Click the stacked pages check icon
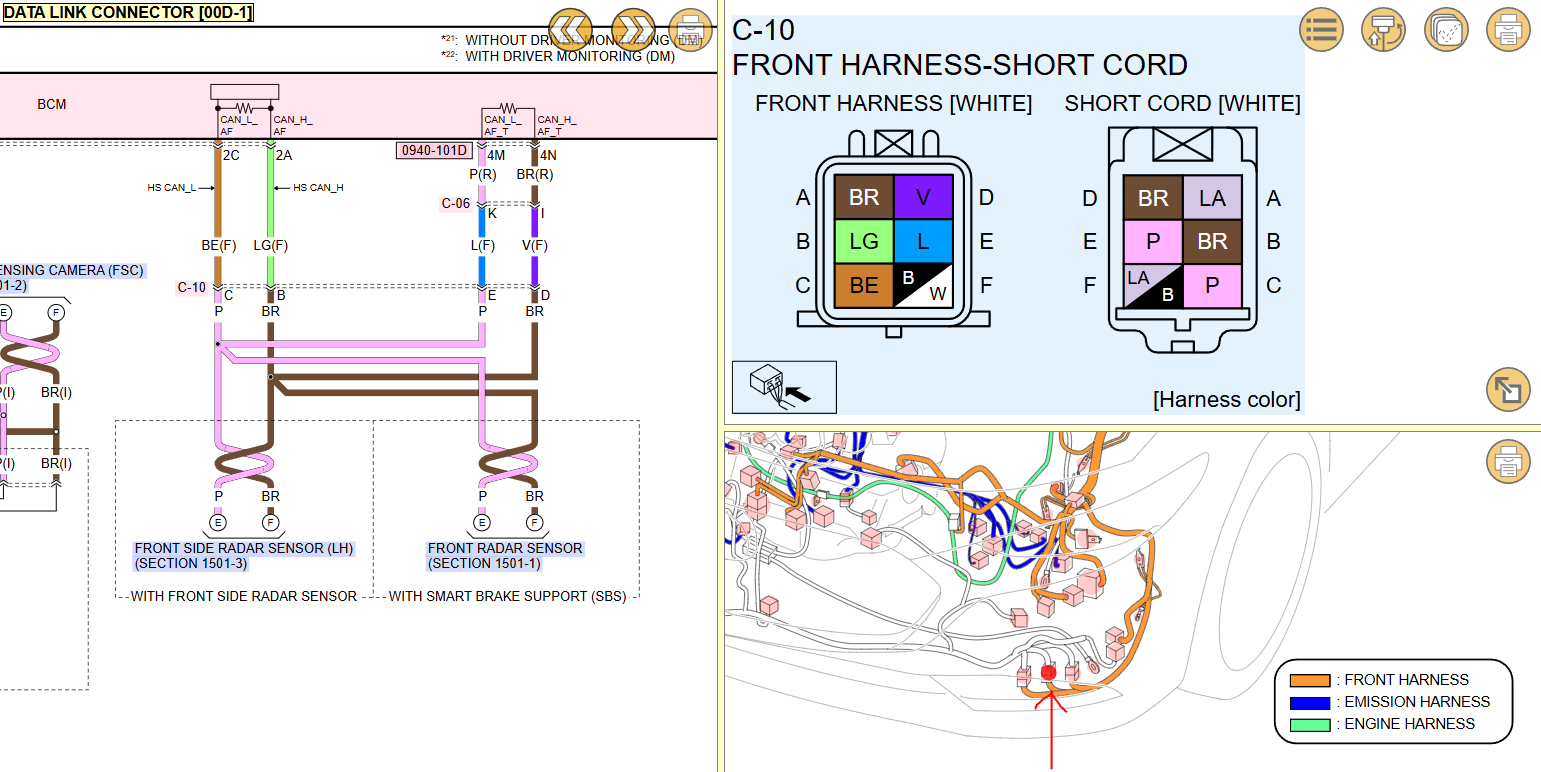Screen dimensions: 1541x772 (x=1446, y=30)
